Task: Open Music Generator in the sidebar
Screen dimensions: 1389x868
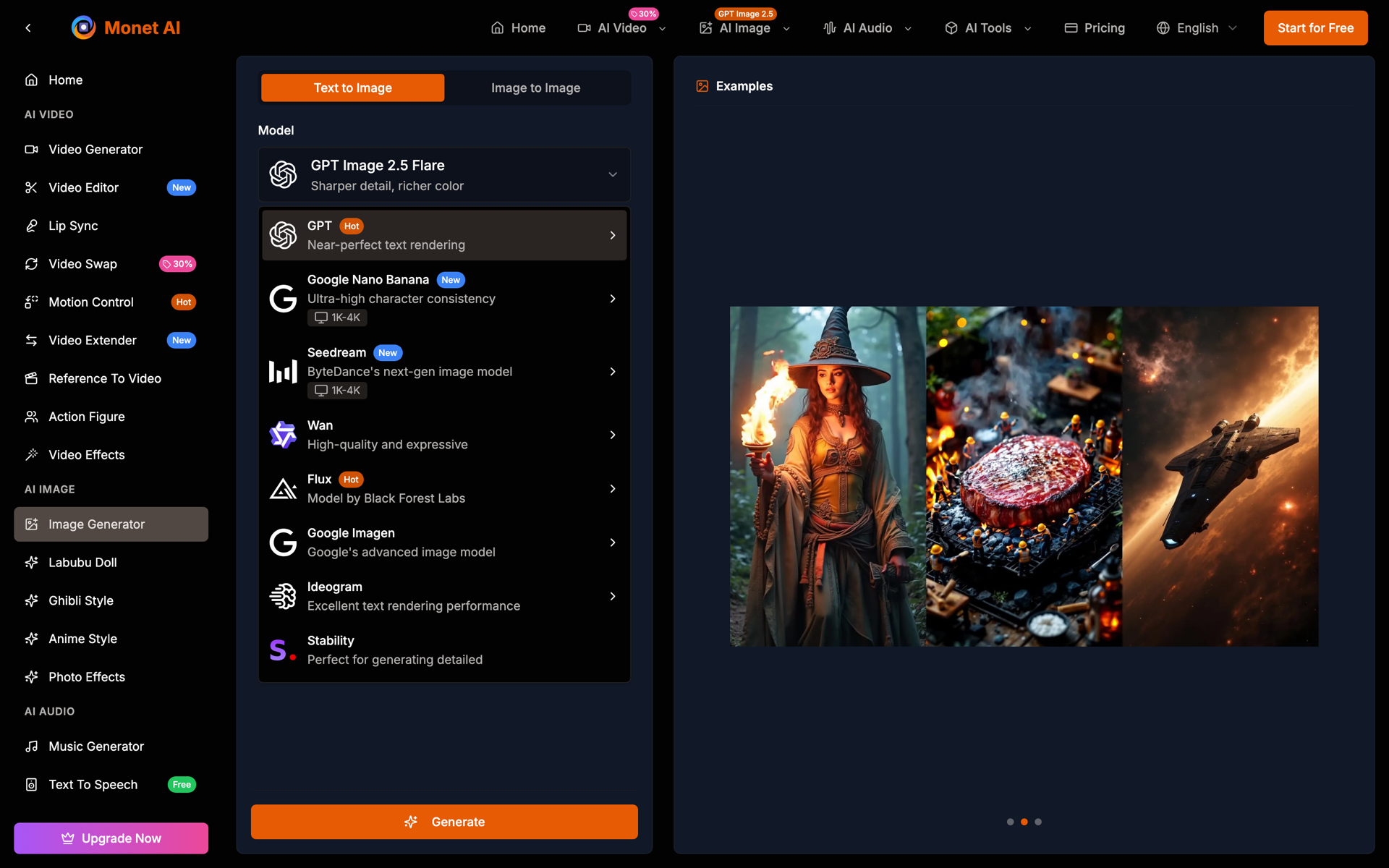Action: click(111, 746)
